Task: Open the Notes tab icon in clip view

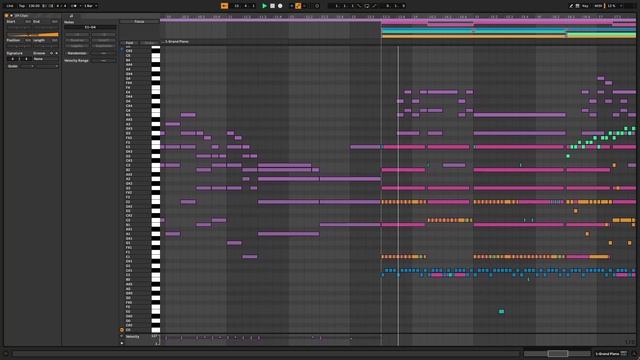Action: 71,16
